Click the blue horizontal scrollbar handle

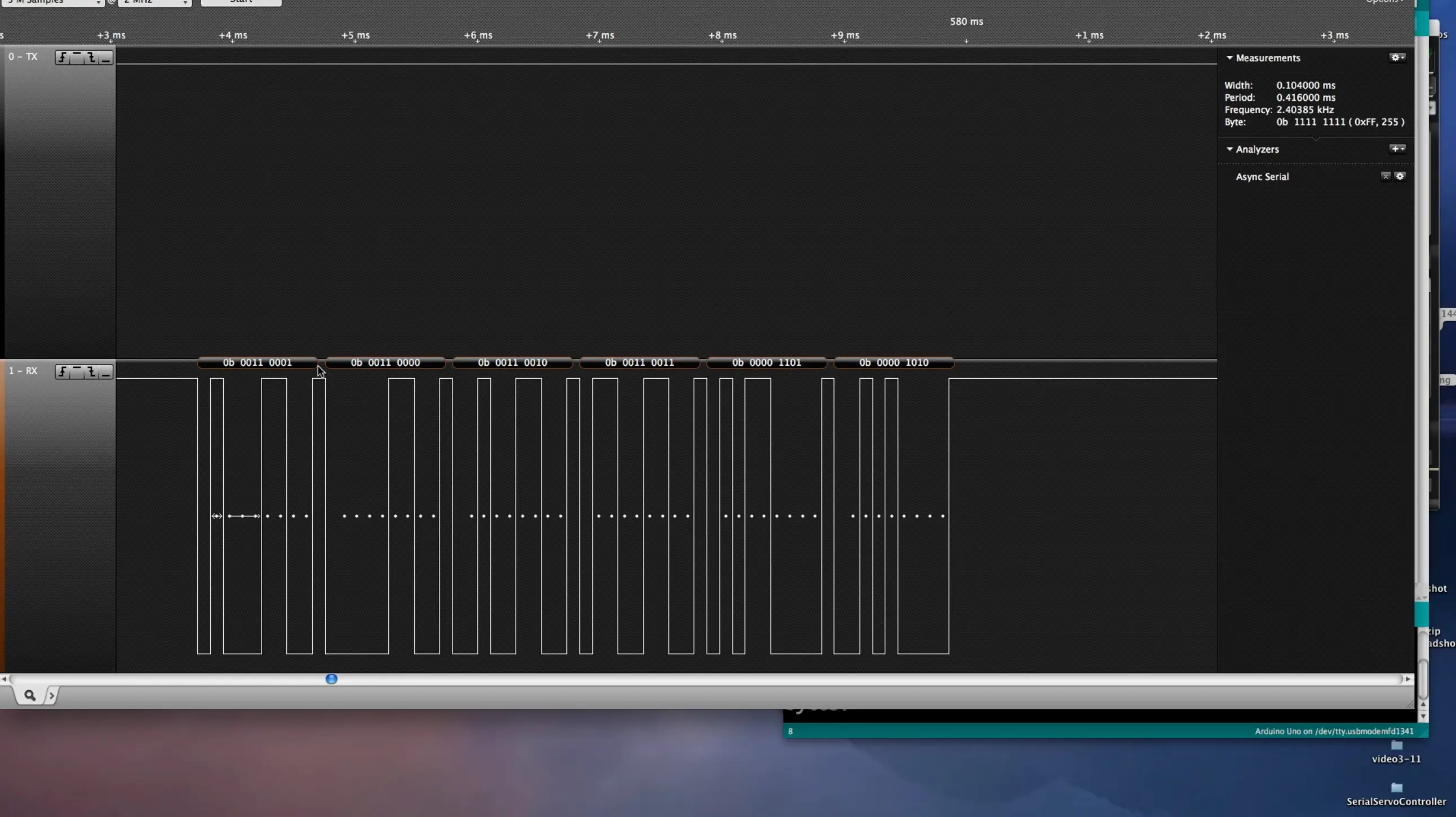(x=332, y=679)
